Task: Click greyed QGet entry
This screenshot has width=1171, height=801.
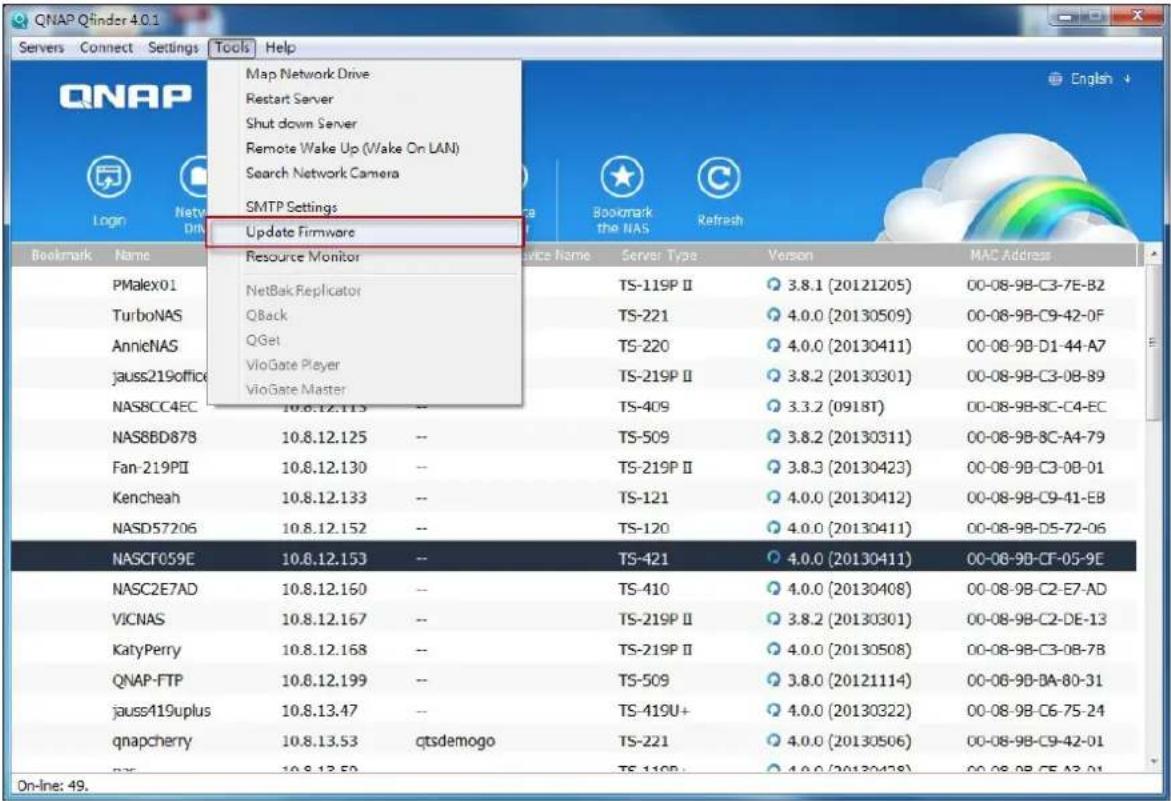Action: (364, 340)
